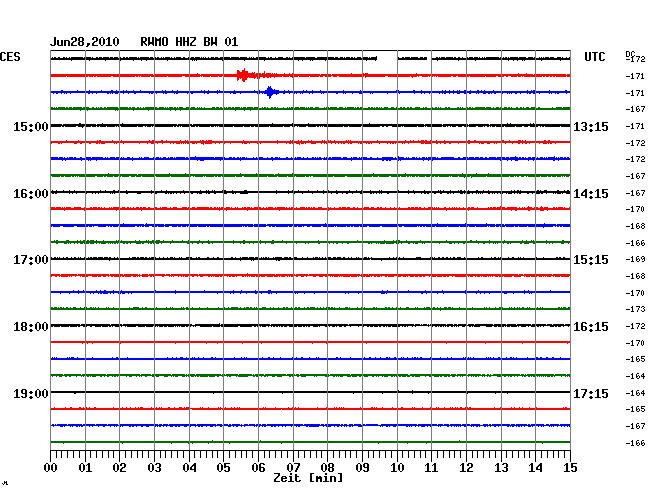Screen dimensions: 650x494
Task: Select the 17:00 local time label
Action: click(31, 260)
